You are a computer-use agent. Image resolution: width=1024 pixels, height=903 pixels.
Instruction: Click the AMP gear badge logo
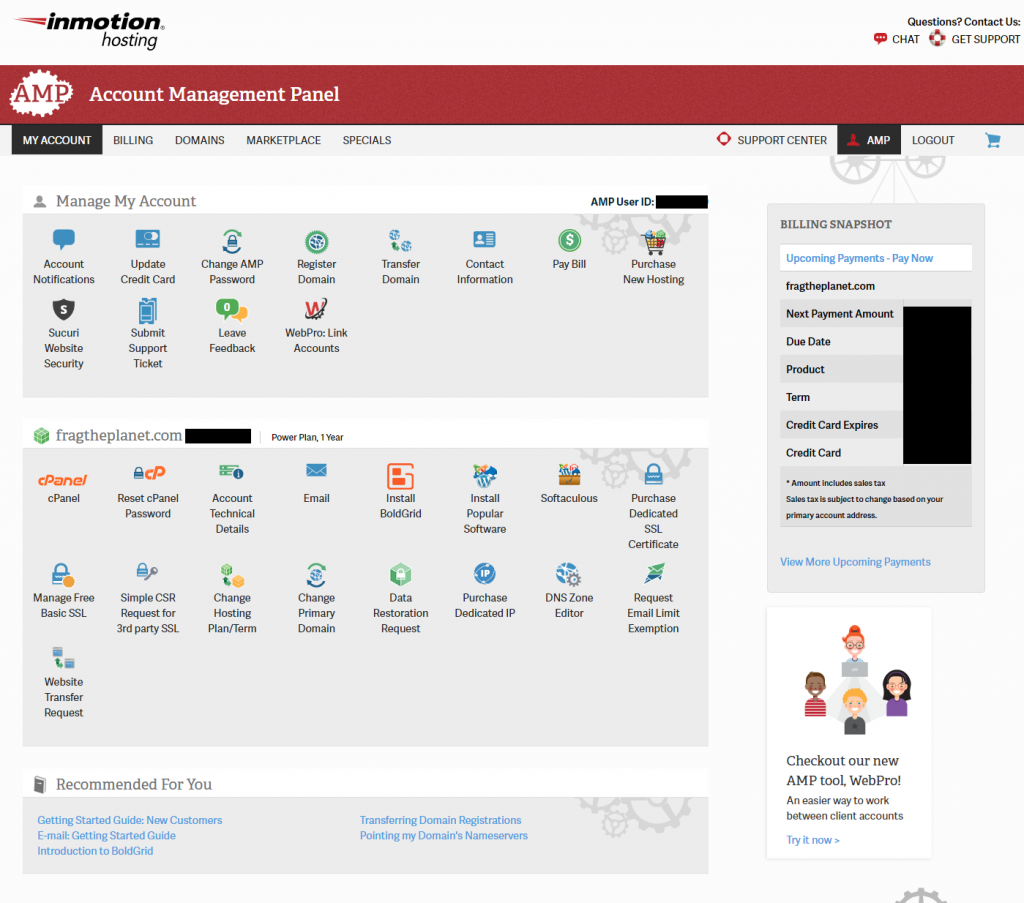point(40,93)
